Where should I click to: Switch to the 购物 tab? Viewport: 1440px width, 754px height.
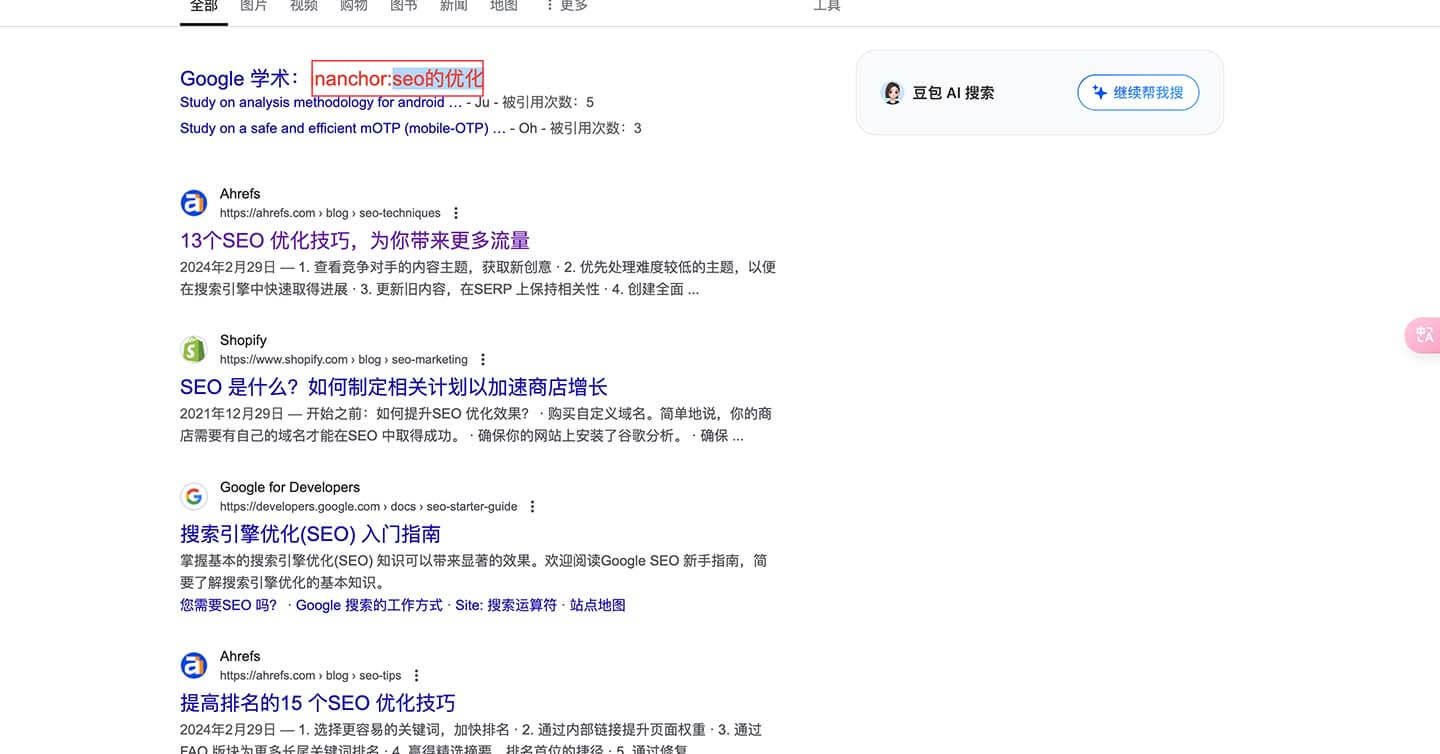click(x=354, y=6)
